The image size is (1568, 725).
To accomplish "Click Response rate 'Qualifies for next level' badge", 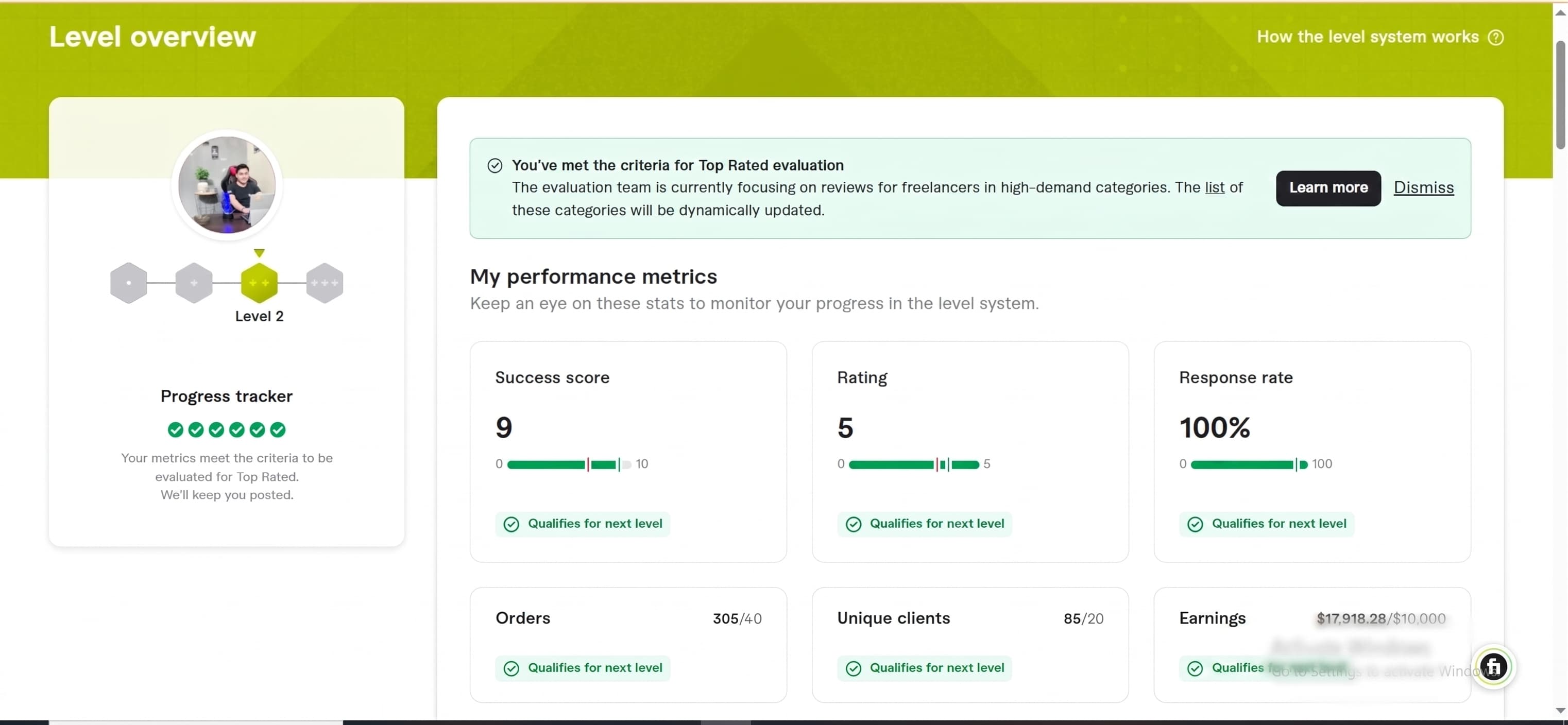I will [x=1266, y=524].
